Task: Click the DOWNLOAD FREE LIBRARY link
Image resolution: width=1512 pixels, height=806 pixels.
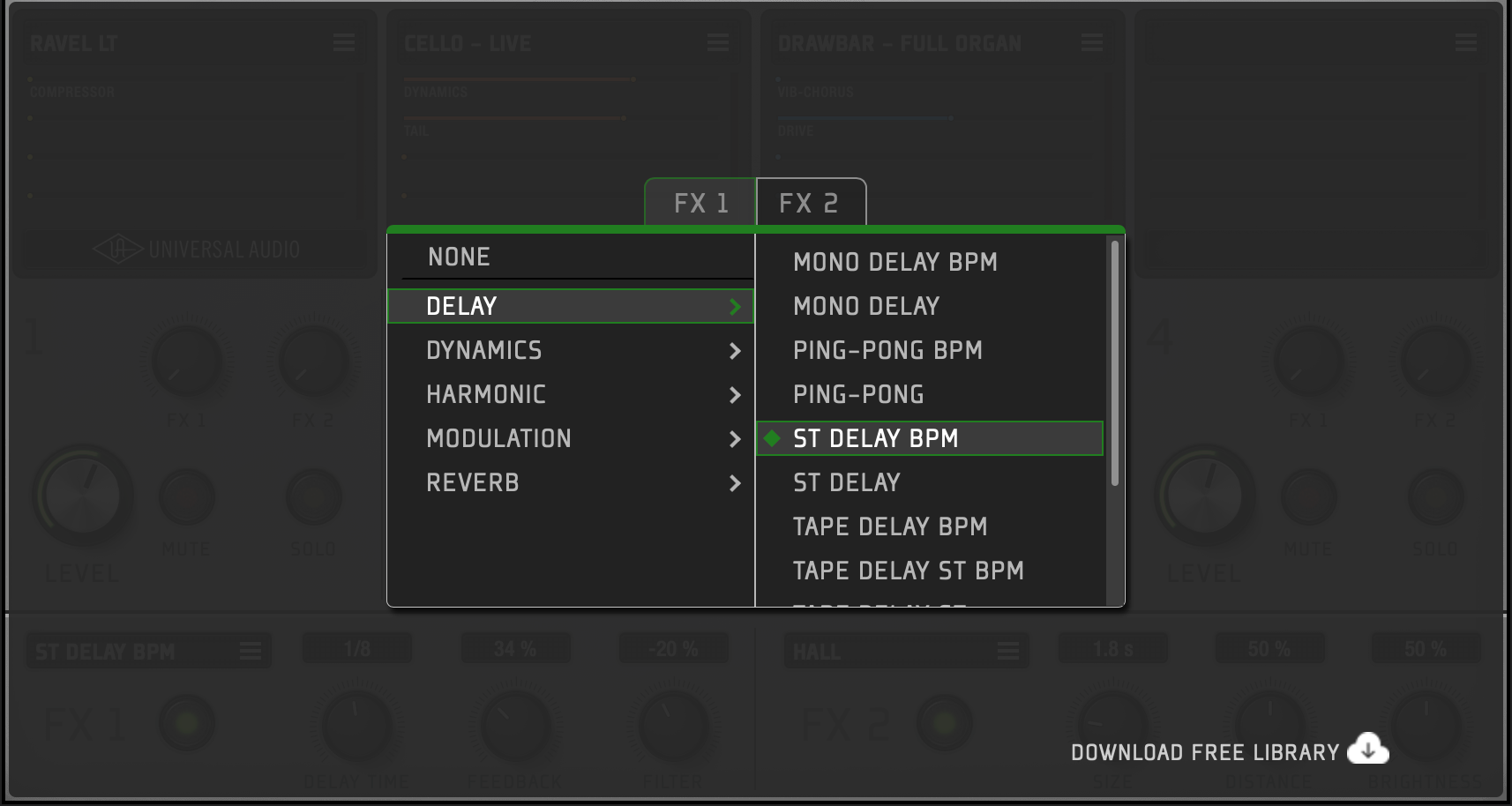Action: point(1204,751)
